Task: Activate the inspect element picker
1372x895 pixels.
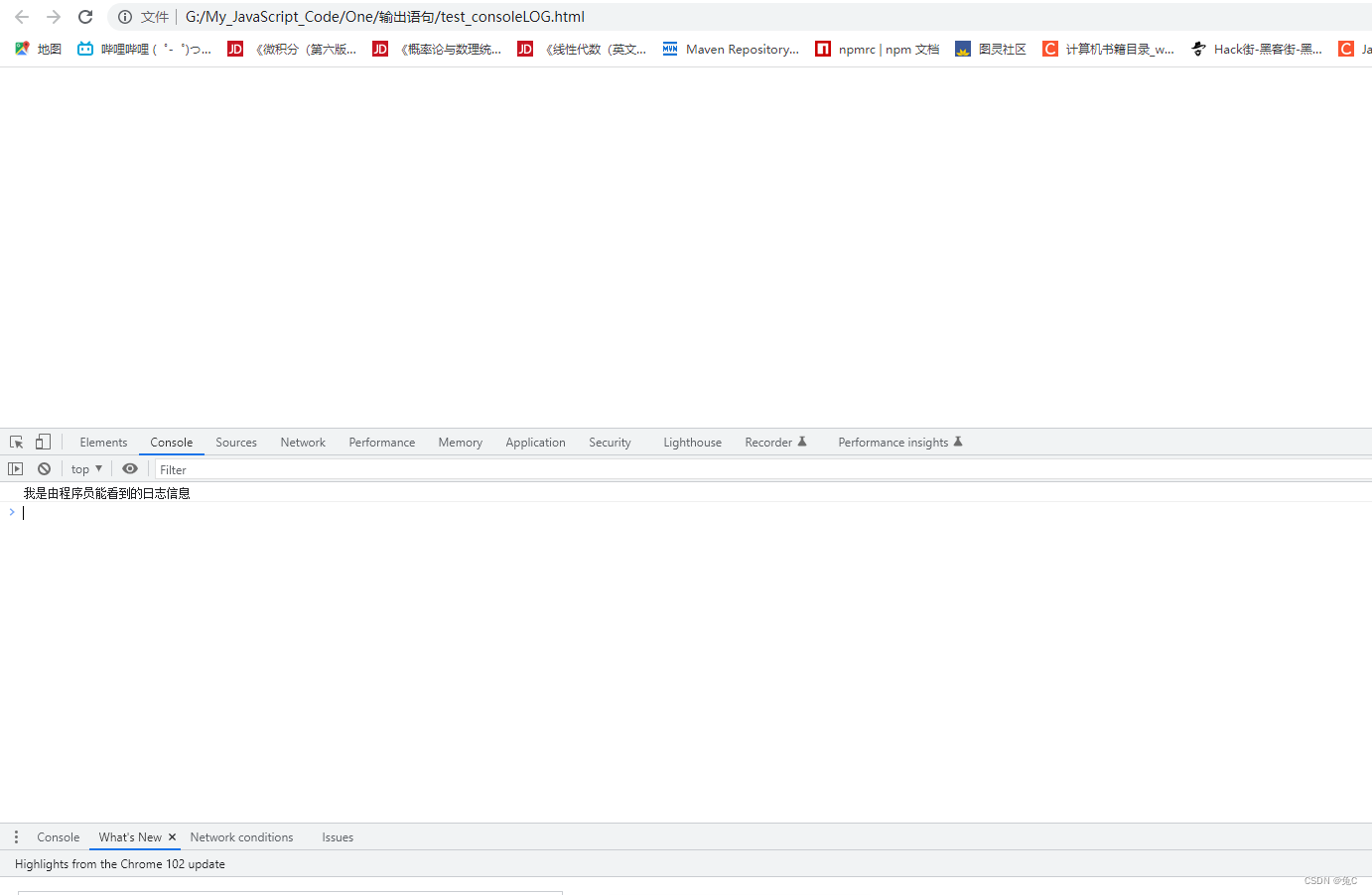Action: click(17, 443)
